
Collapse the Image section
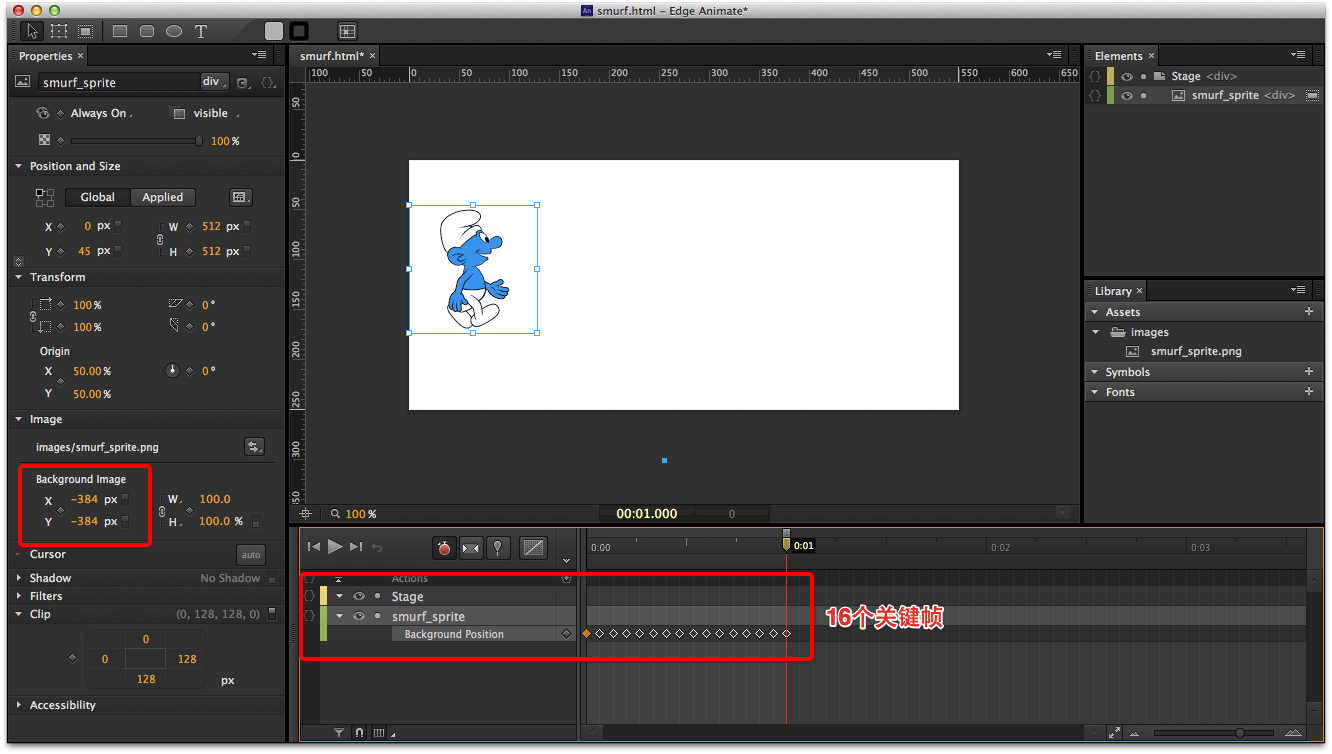(x=19, y=419)
